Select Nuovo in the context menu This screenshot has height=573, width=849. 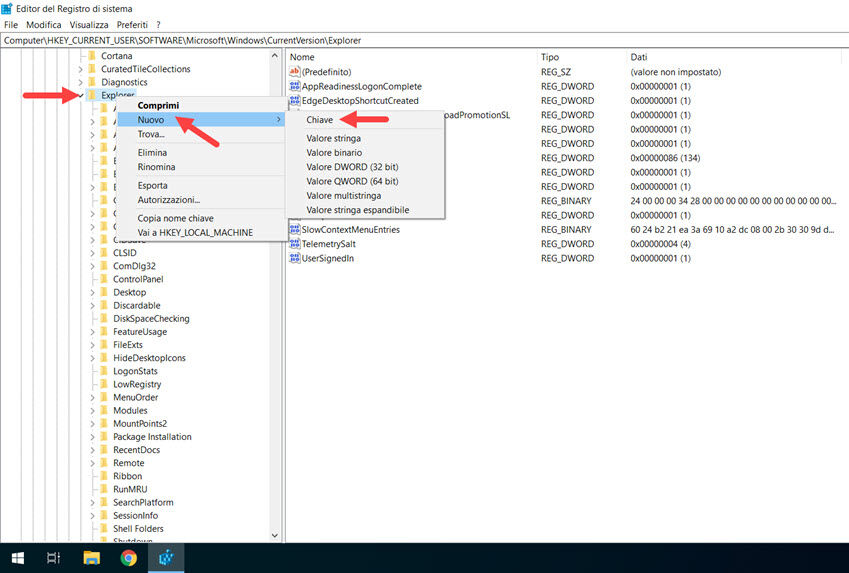coord(201,119)
